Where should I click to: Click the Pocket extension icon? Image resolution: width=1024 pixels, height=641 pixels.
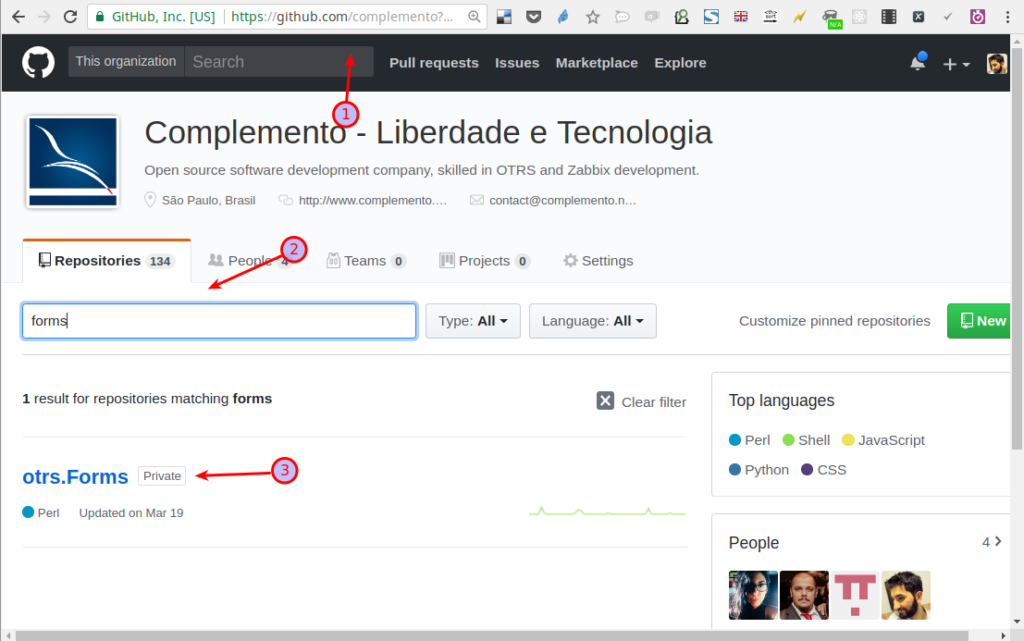point(534,16)
